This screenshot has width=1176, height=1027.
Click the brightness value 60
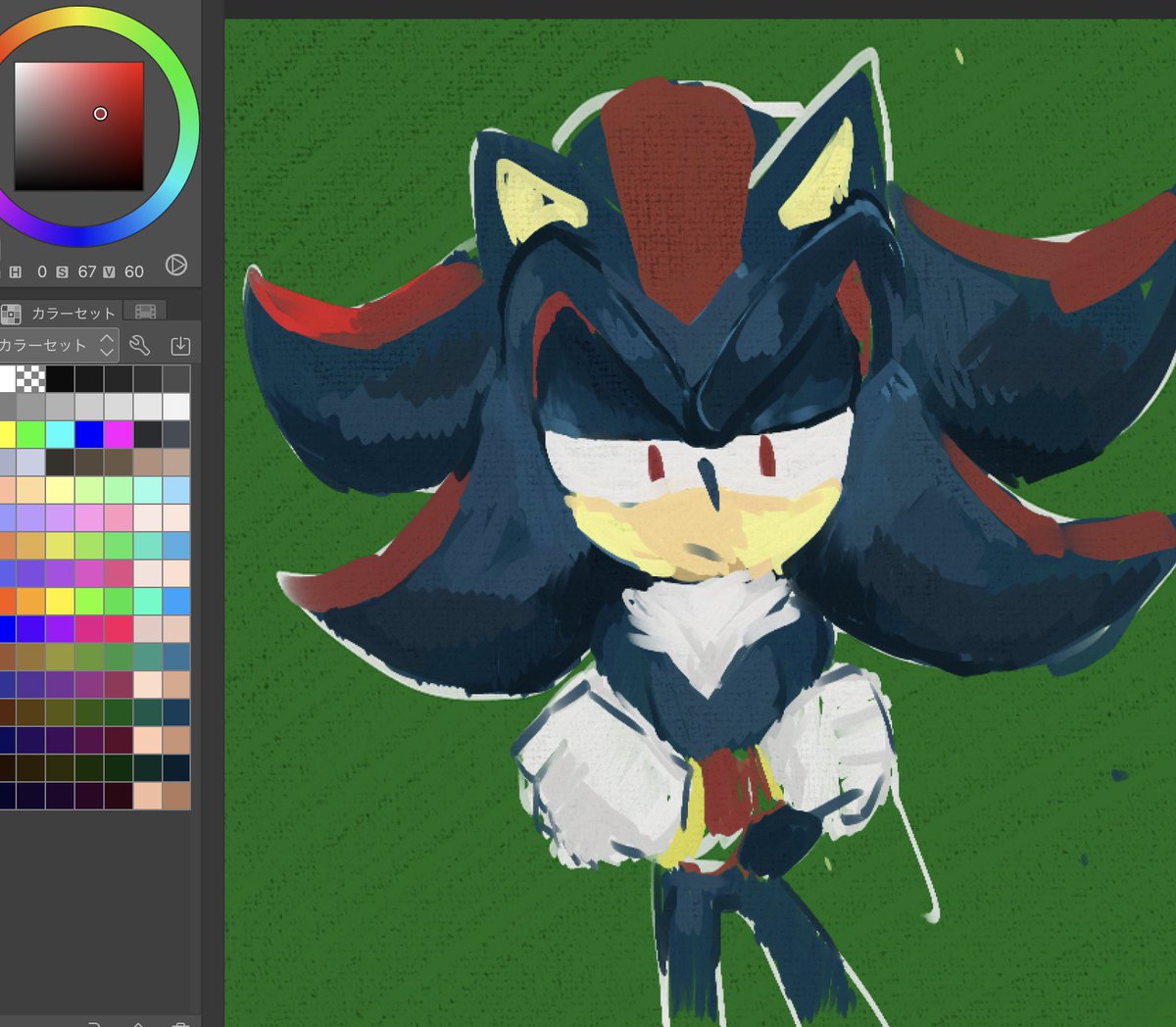click(x=134, y=271)
